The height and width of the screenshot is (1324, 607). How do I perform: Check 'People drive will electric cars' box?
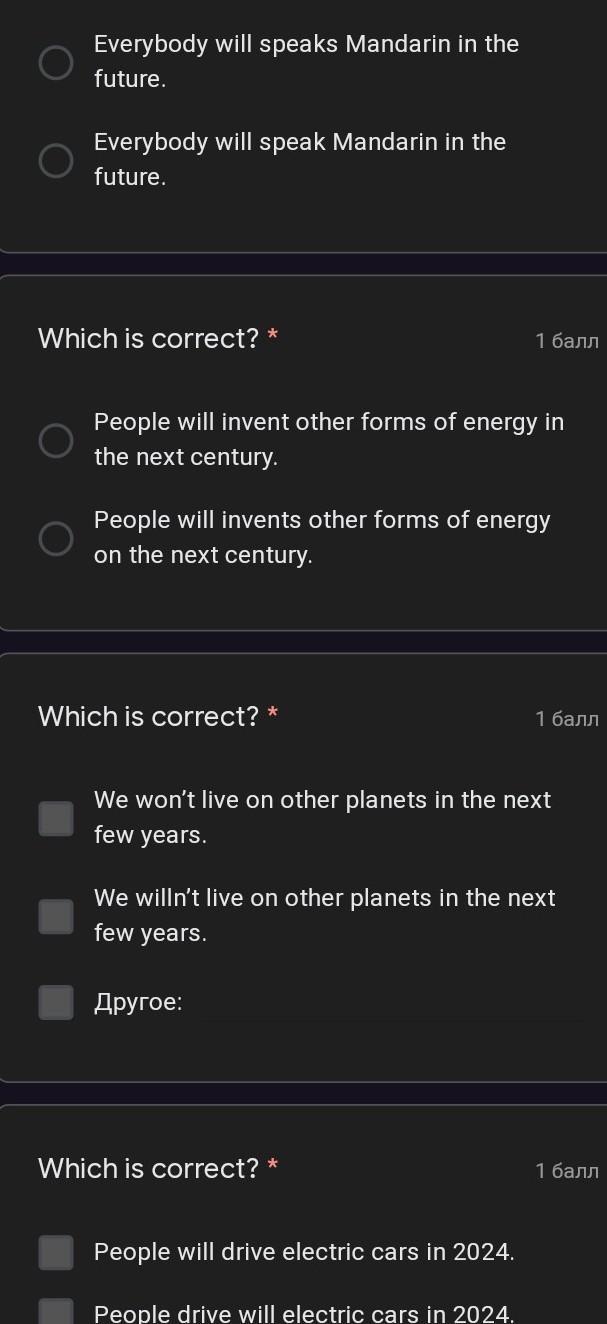tap(56, 1312)
